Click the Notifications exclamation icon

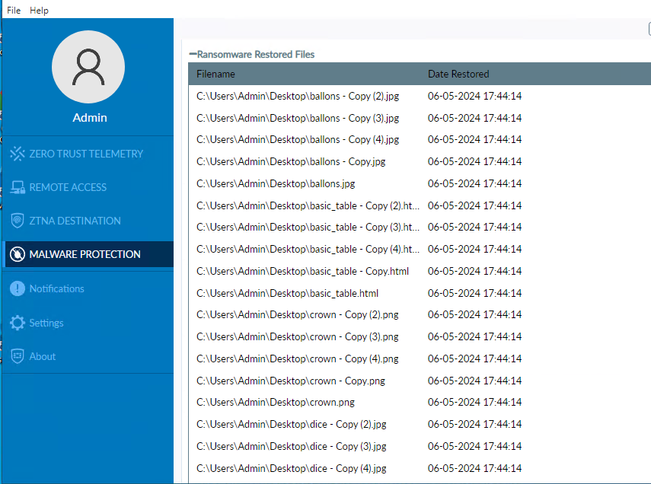17,288
